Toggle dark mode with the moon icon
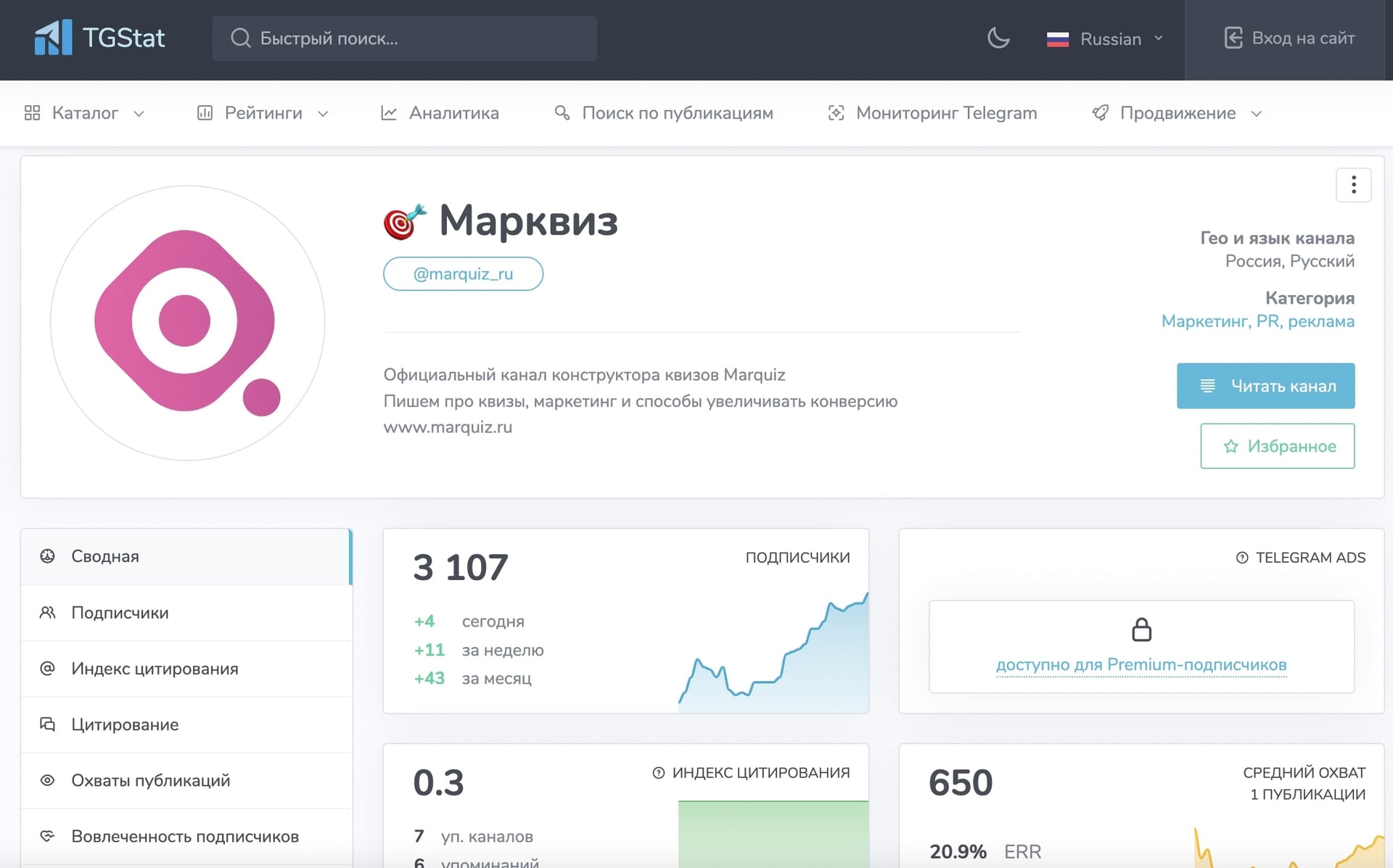The height and width of the screenshot is (868, 1393). click(x=998, y=38)
